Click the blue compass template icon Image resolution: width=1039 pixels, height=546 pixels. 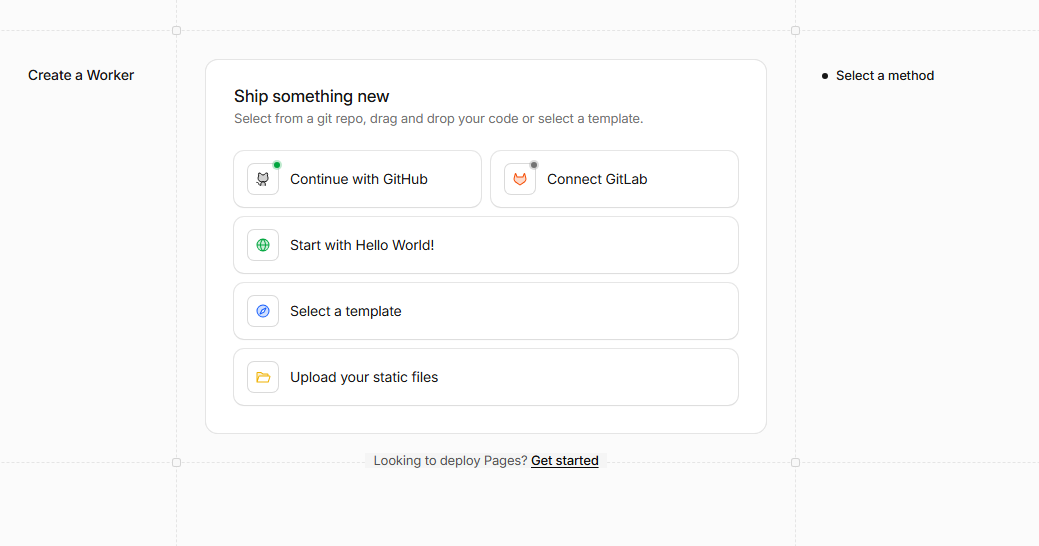click(x=263, y=311)
